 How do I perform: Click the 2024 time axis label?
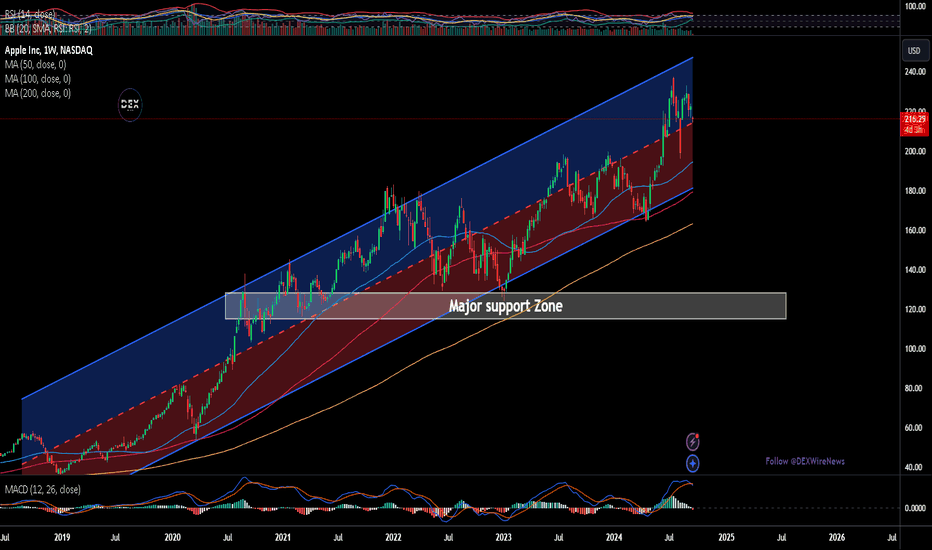614,538
